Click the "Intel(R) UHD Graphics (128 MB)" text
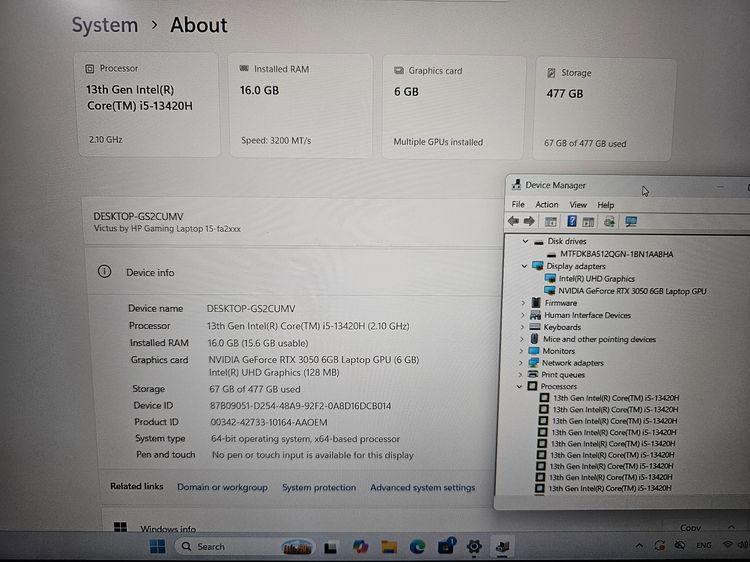The height and width of the screenshot is (562, 750). pyautogui.click(x=274, y=372)
